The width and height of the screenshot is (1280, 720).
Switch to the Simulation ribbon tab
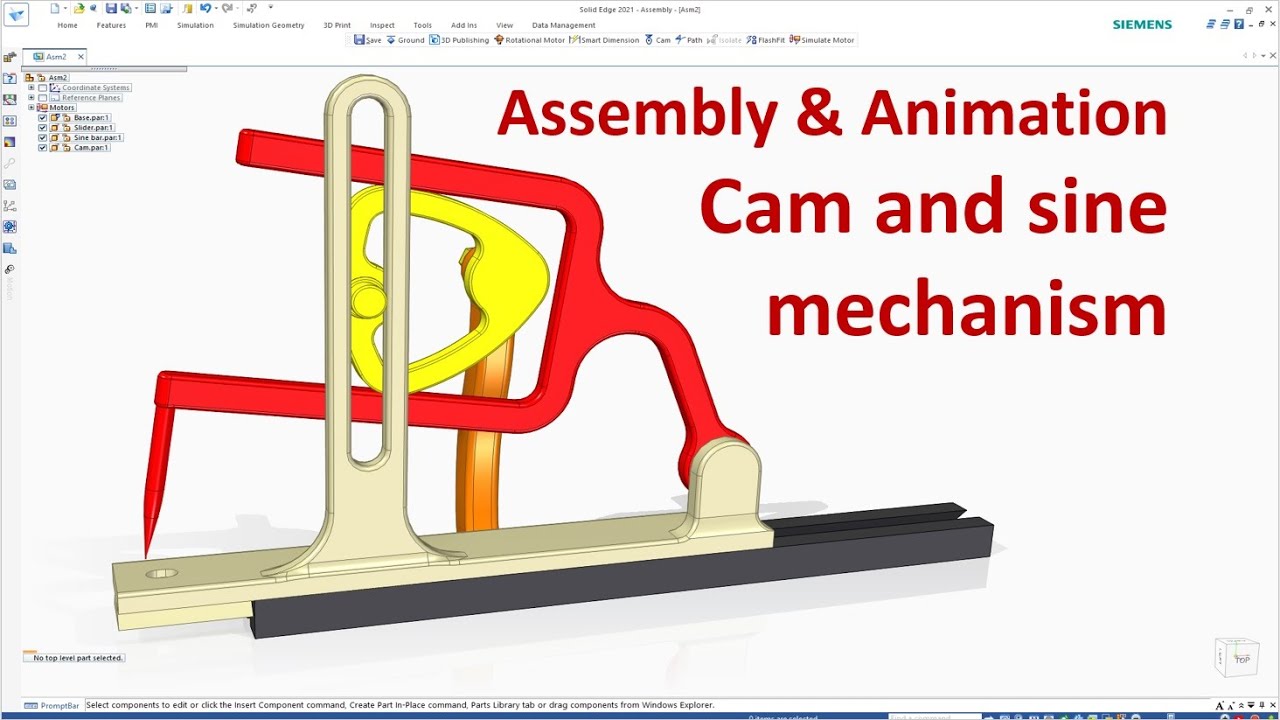tap(195, 25)
